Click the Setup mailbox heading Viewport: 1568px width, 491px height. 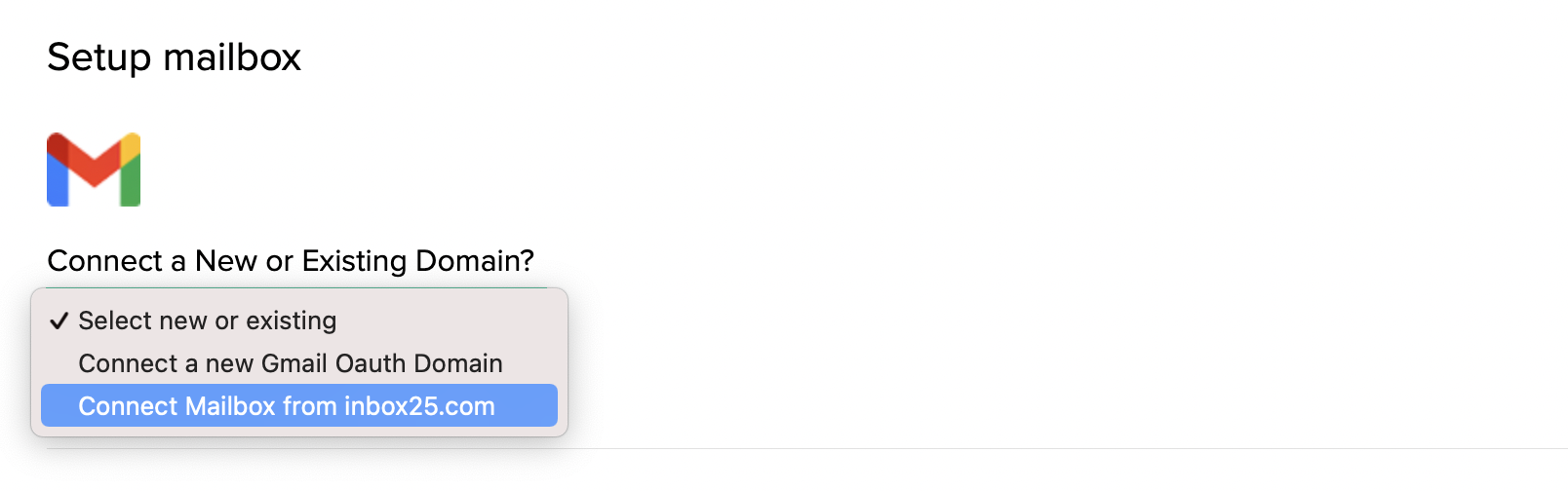click(x=175, y=57)
